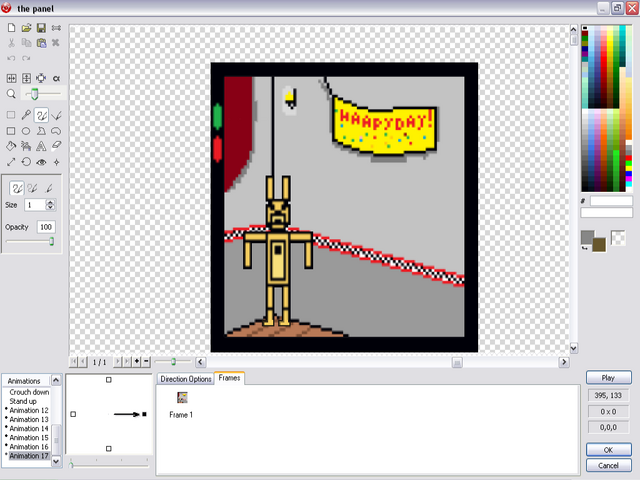The height and width of the screenshot is (480, 640).
Task: Select the Line drawing tool
Action: [56, 115]
